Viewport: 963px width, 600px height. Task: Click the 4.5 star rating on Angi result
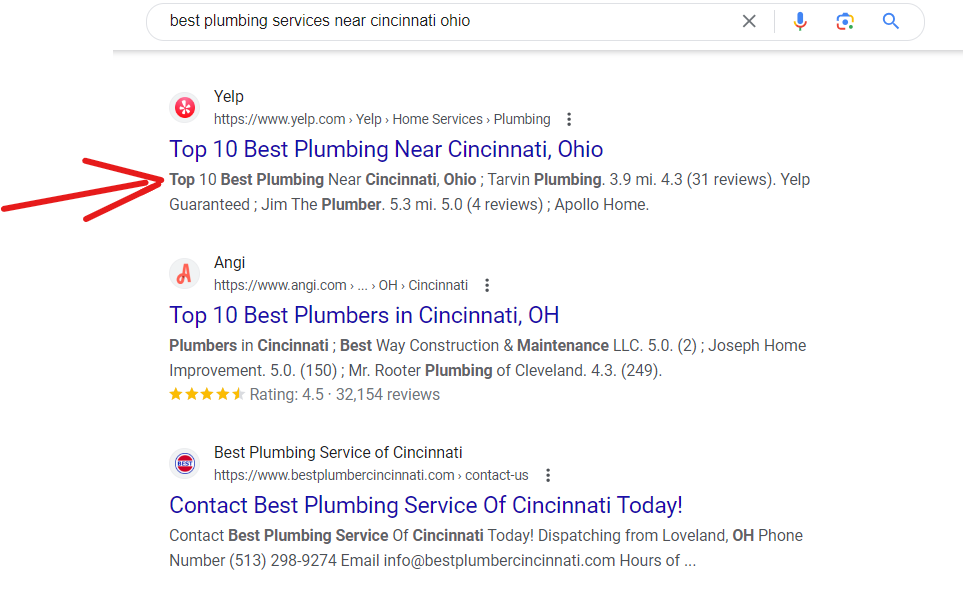tap(206, 394)
